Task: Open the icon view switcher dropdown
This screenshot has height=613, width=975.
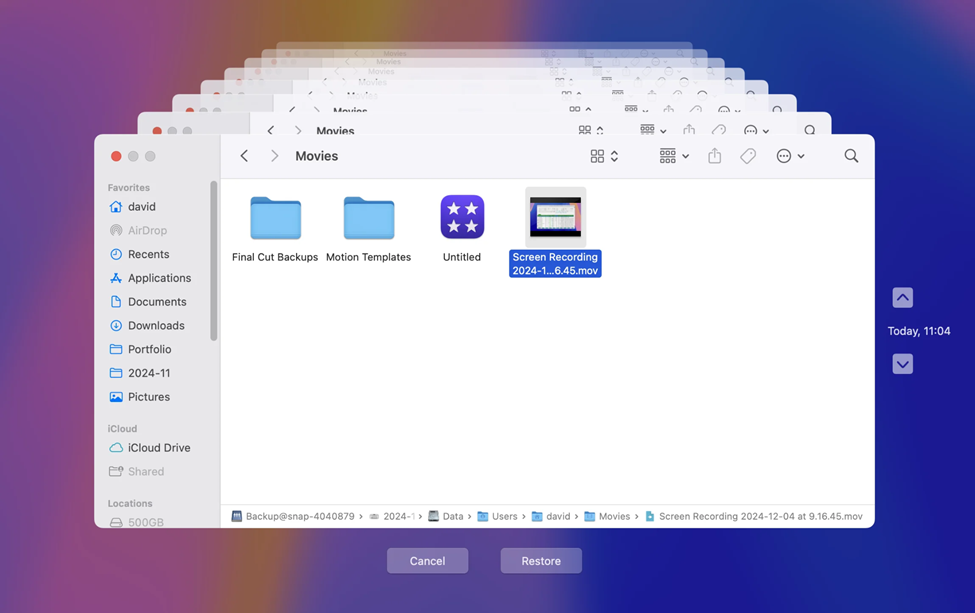Action: [604, 156]
